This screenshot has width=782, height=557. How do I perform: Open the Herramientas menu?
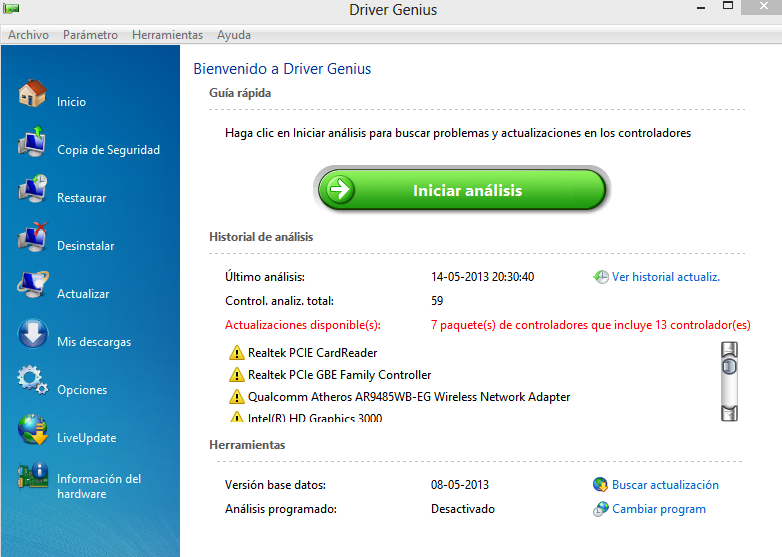tap(168, 35)
